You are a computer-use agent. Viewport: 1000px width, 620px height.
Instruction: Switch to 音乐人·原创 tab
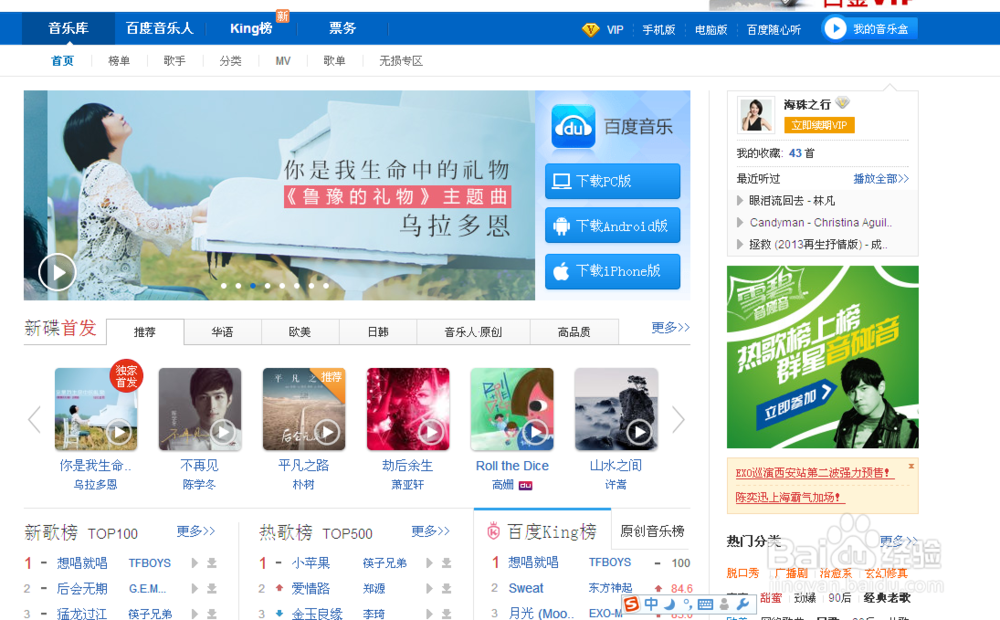coord(473,332)
